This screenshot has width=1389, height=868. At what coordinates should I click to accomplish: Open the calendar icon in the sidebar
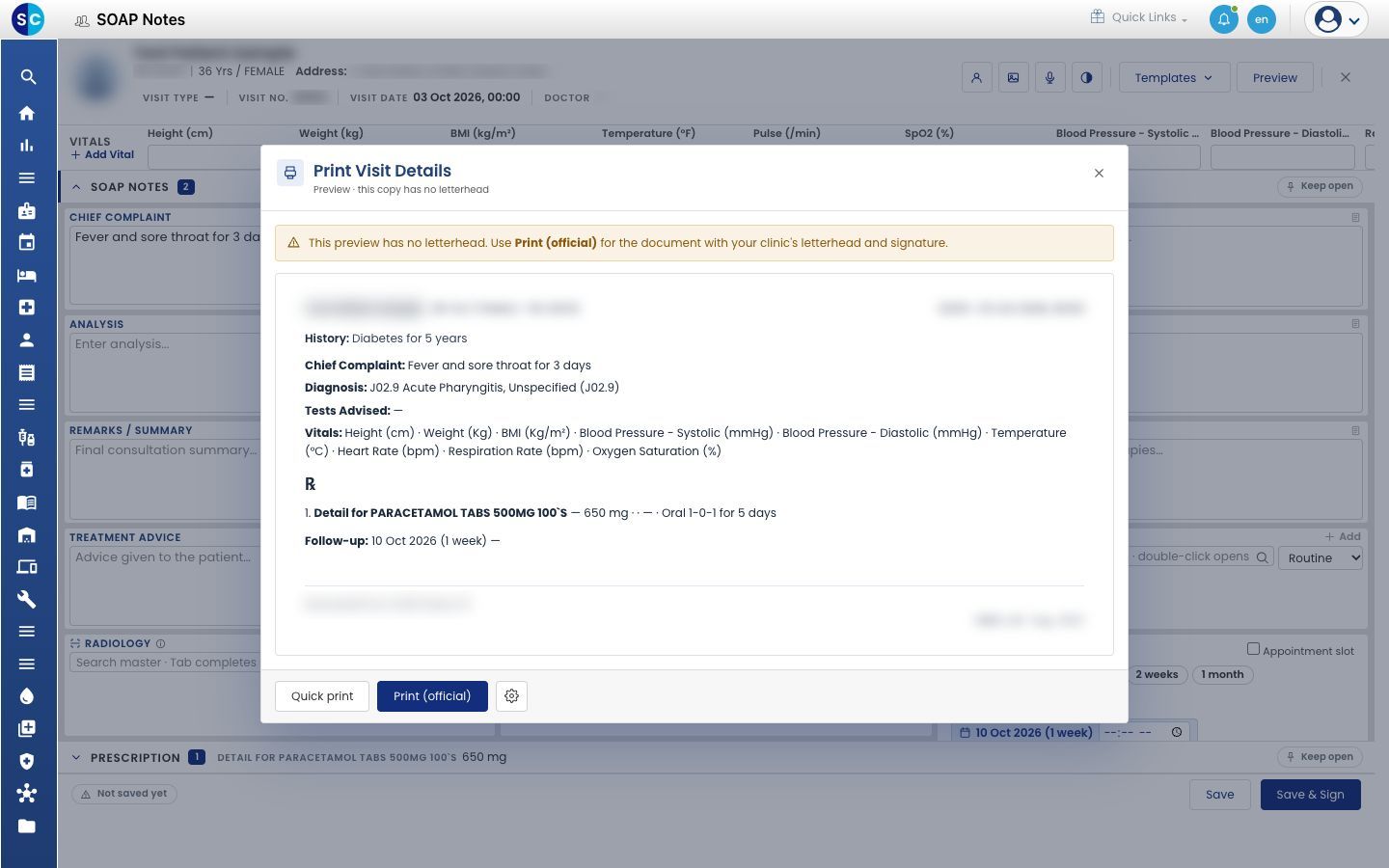tap(27, 242)
